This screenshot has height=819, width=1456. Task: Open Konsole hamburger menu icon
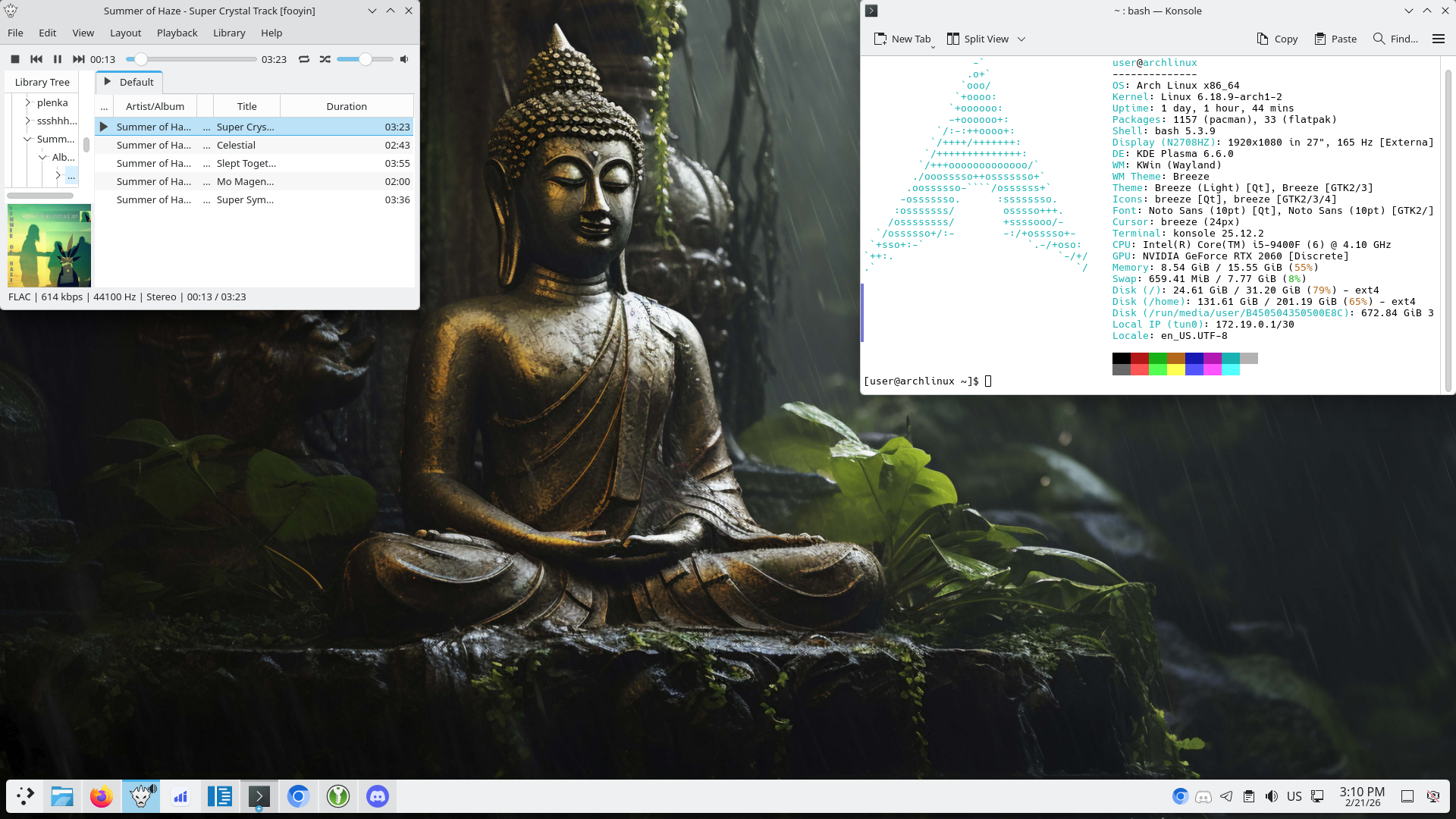[x=1438, y=39]
